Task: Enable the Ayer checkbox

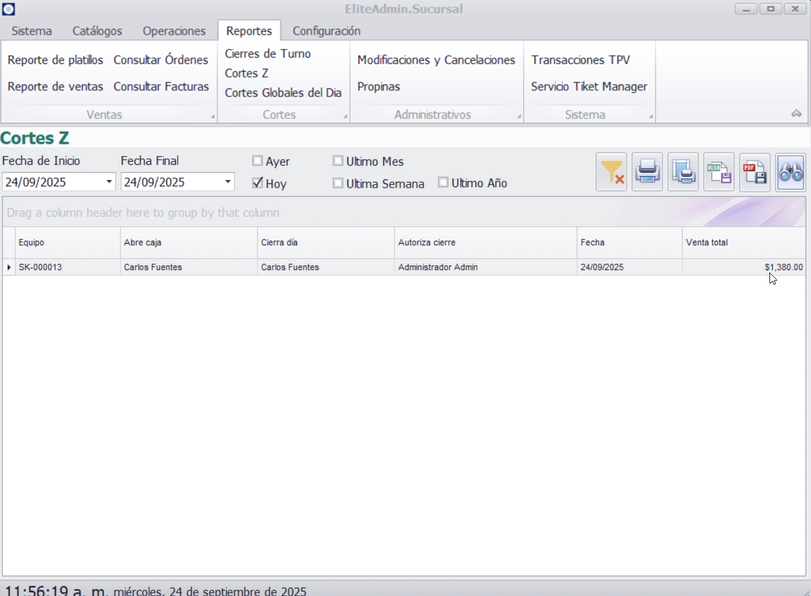Action: coord(258,161)
